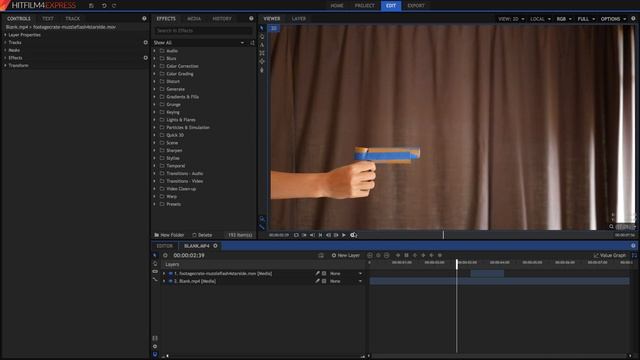Image resolution: width=640 pixels, height=360 pixels.
Task: Click the icon left of timecode display
Action: click(165, 256)
